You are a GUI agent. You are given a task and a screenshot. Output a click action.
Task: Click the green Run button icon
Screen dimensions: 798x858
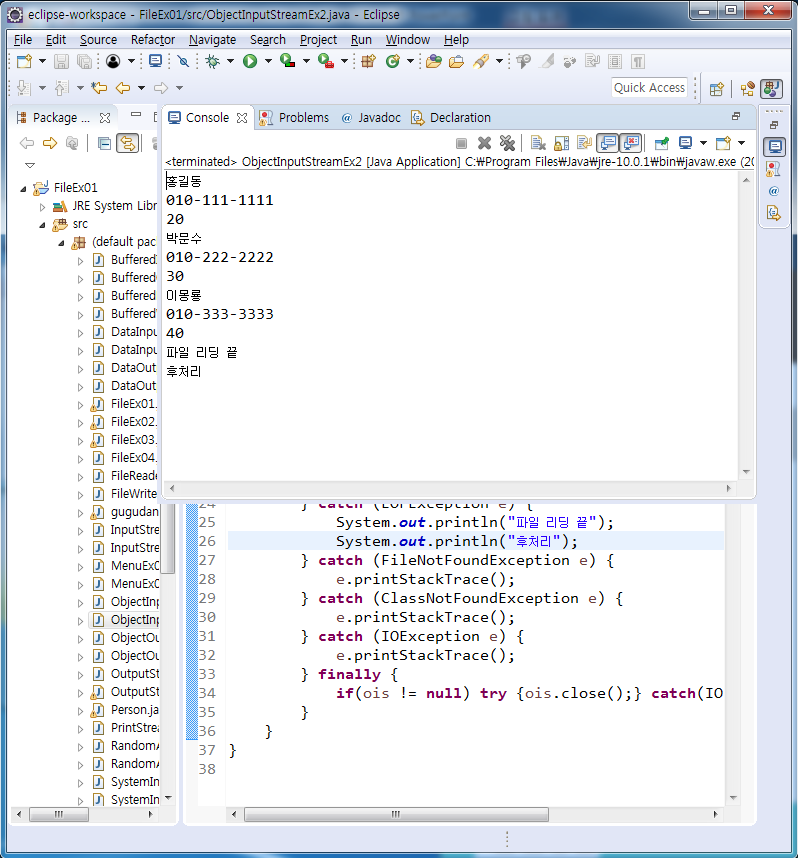tap(250, 61)
